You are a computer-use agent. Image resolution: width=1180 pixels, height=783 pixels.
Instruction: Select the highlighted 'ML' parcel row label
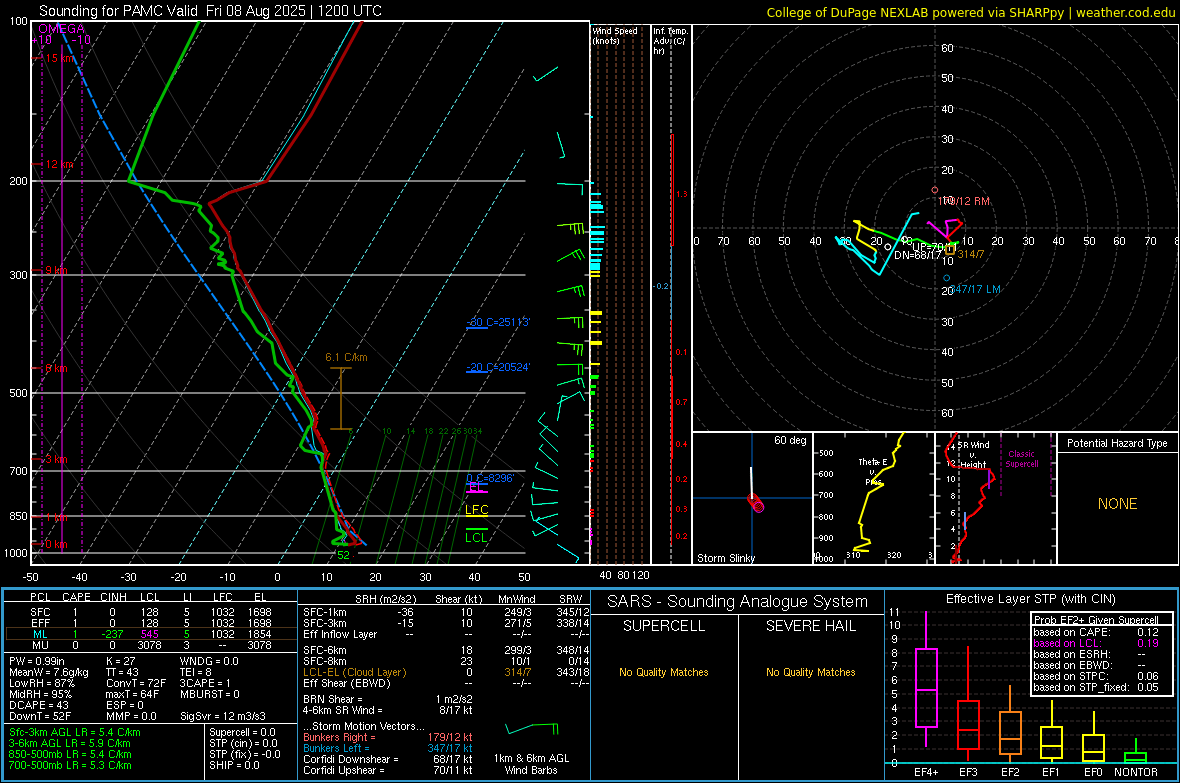coord(41,635)
